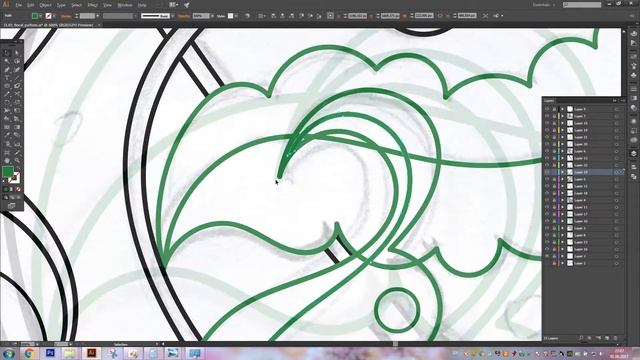Open Photoshop from the Windows taskbar

(50, 353)
